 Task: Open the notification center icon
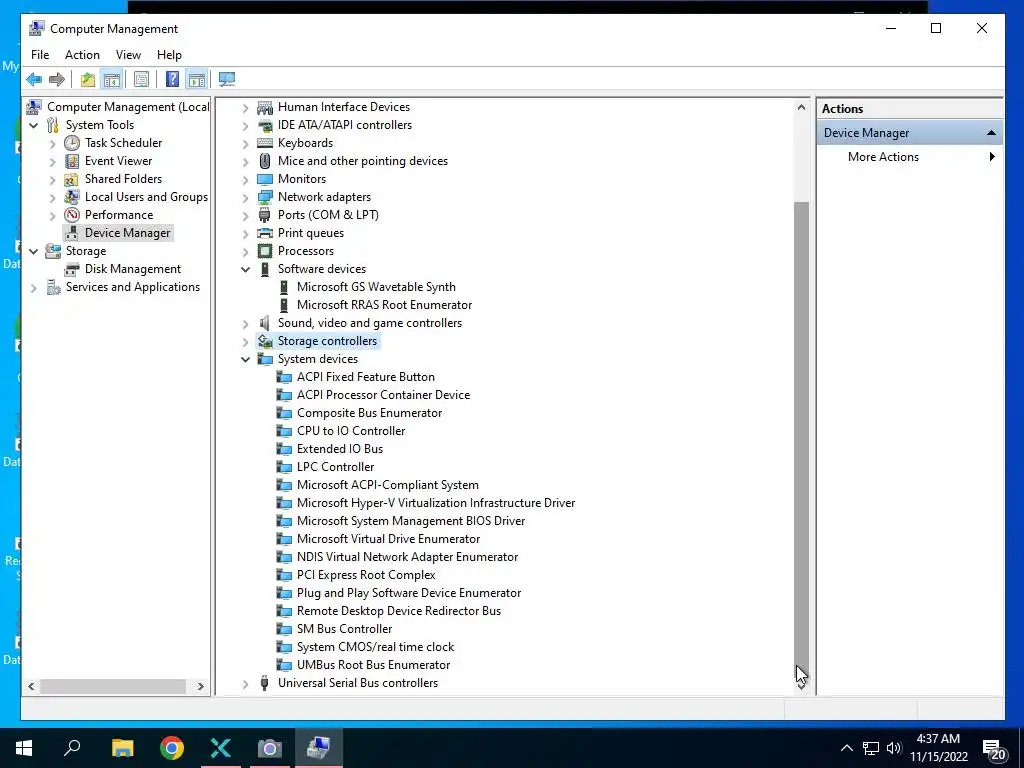coord(994,750)
